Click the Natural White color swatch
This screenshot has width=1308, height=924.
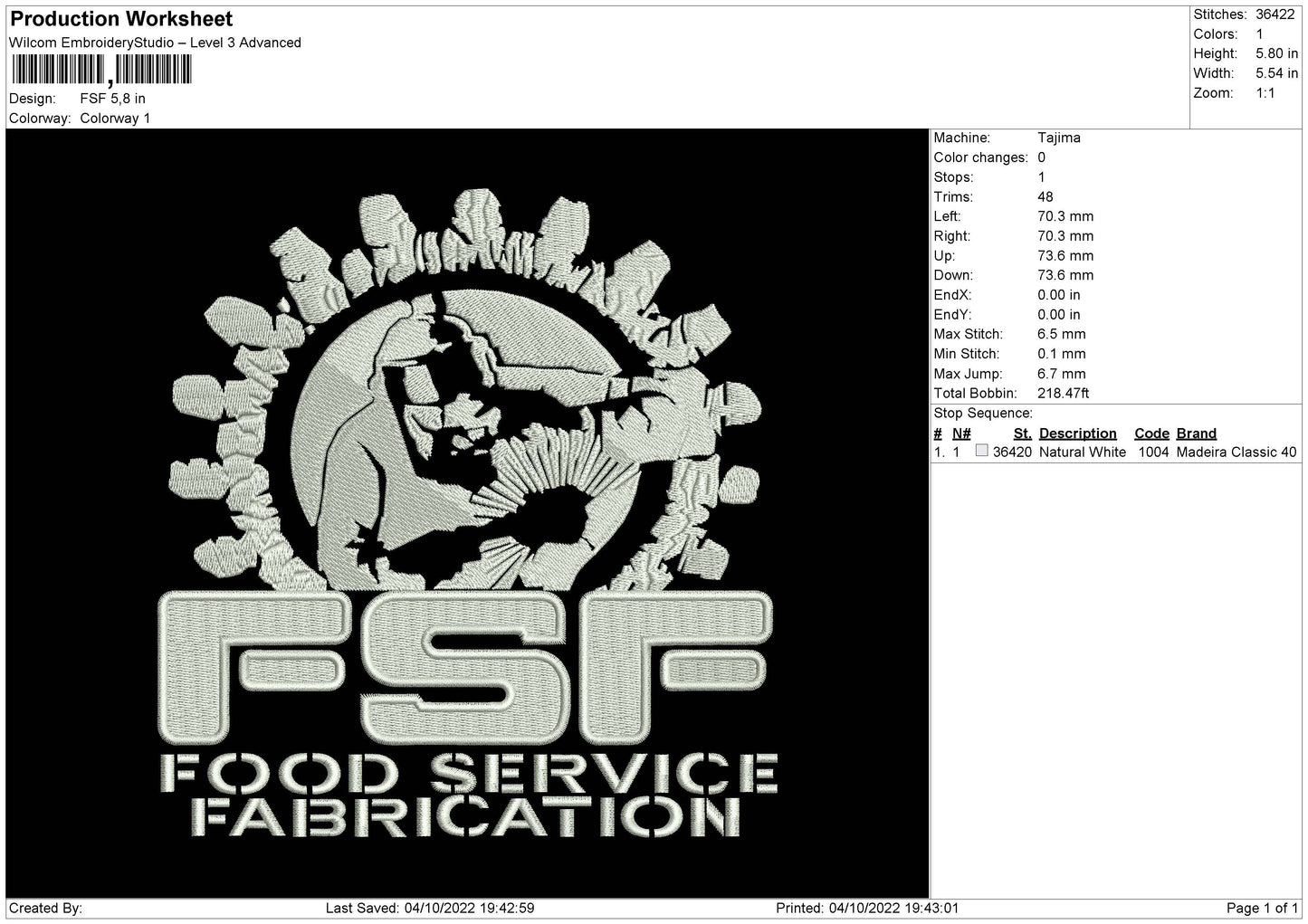[982, 451]
